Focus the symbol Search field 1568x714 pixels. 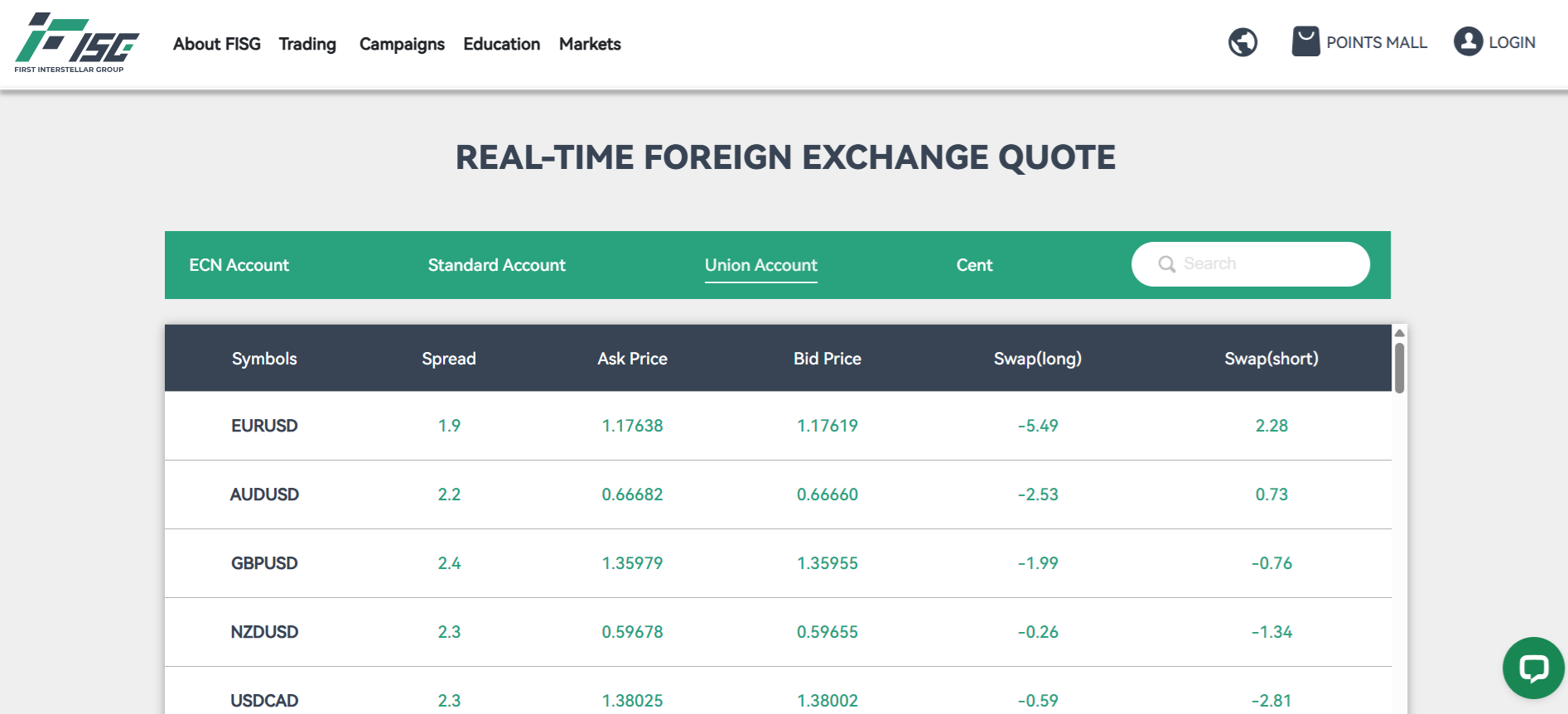(x=1251, y=264)
